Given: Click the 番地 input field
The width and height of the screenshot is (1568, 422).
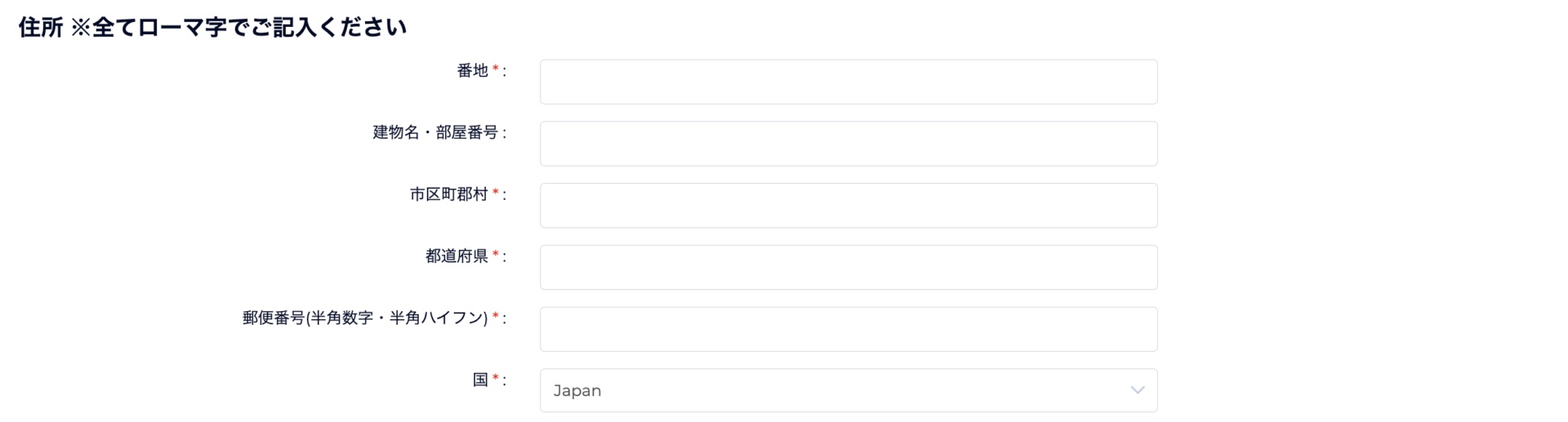Looking at the screenshot, I should (x=848, y=82).
